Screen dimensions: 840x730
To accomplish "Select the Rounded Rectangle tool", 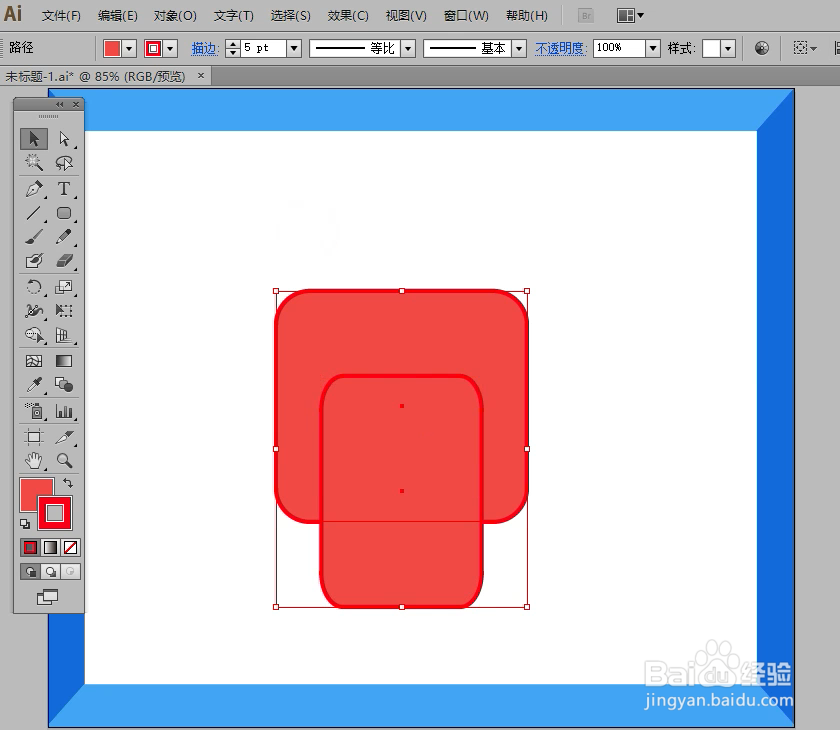I will 64,213.
